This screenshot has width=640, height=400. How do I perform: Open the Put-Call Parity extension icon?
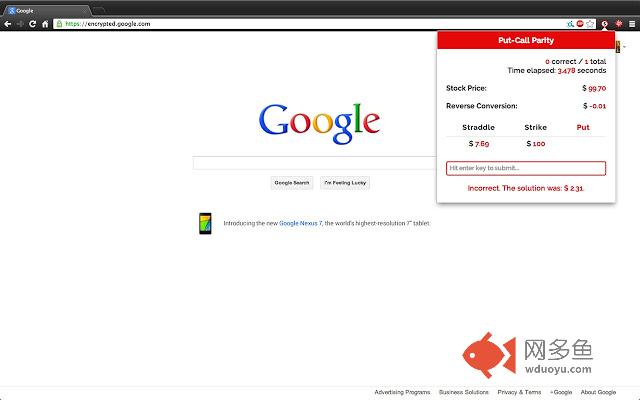pyautogui.click(x=606, y=23)
